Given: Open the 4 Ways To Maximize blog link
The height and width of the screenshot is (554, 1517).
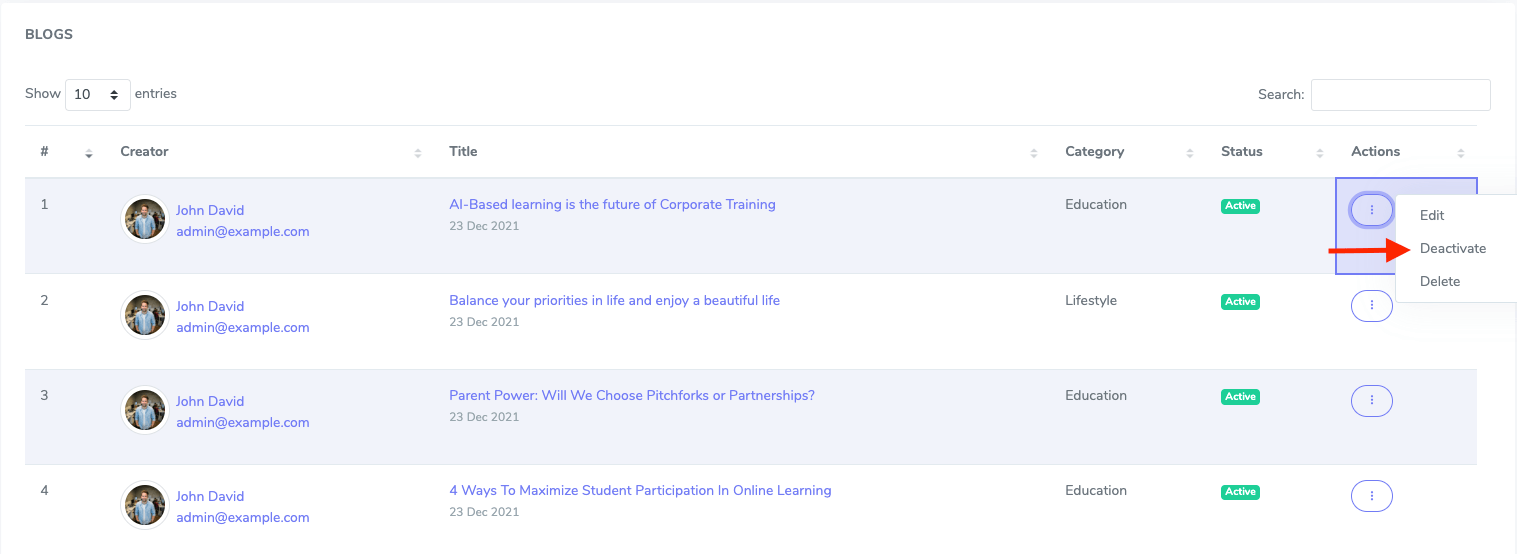Looking at the screenshot, I should click(x=640, y=490).
